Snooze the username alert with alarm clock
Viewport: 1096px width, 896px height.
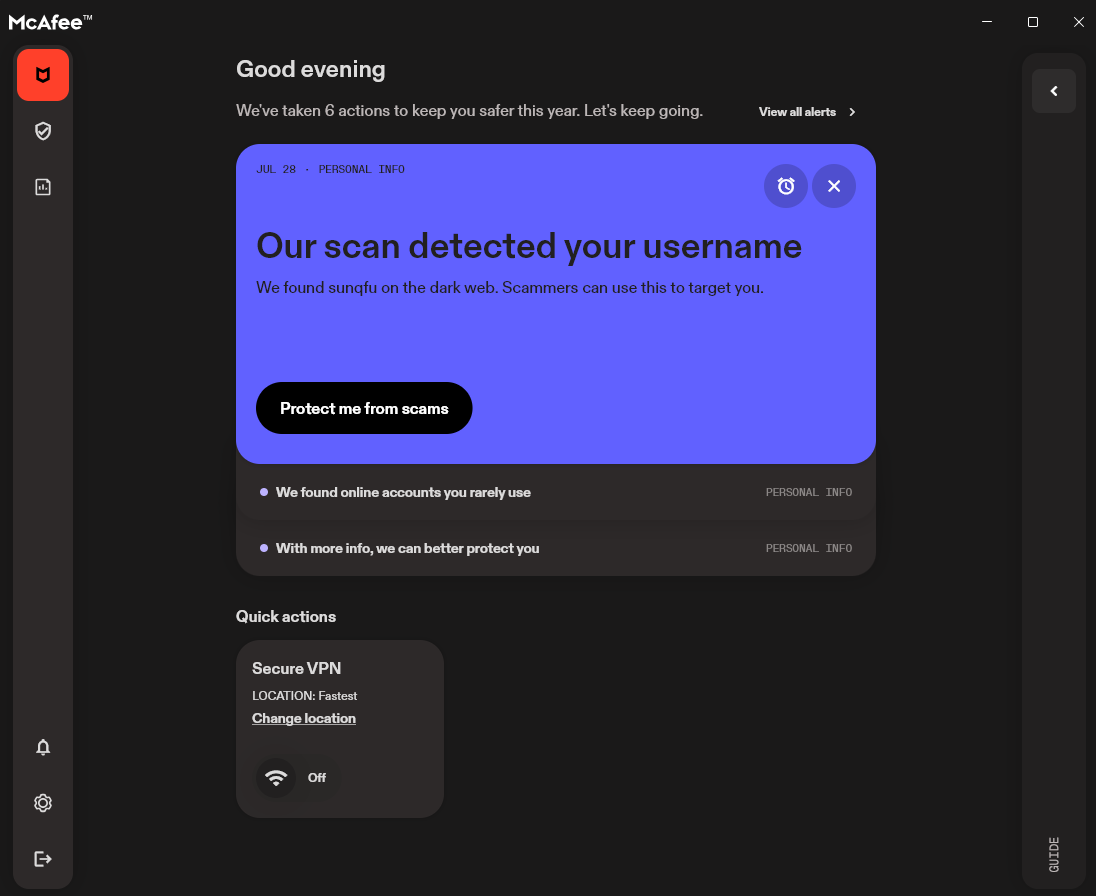(786, 186)
